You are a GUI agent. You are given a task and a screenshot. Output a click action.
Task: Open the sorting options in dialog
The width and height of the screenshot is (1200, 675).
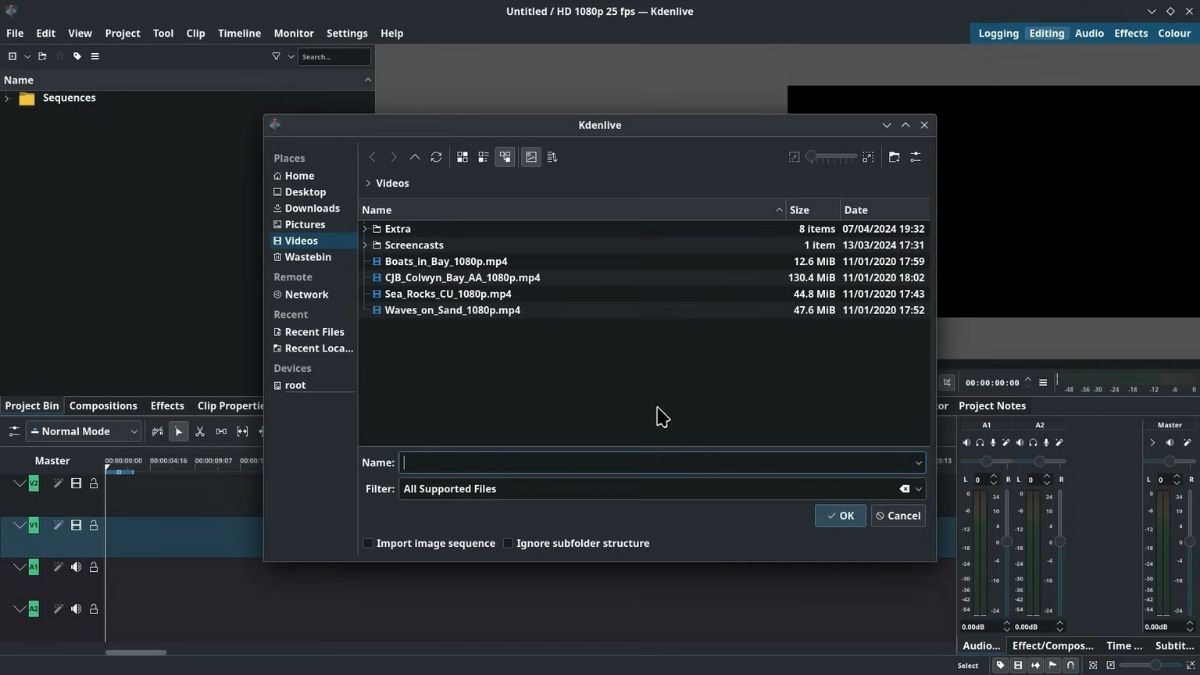552,157
